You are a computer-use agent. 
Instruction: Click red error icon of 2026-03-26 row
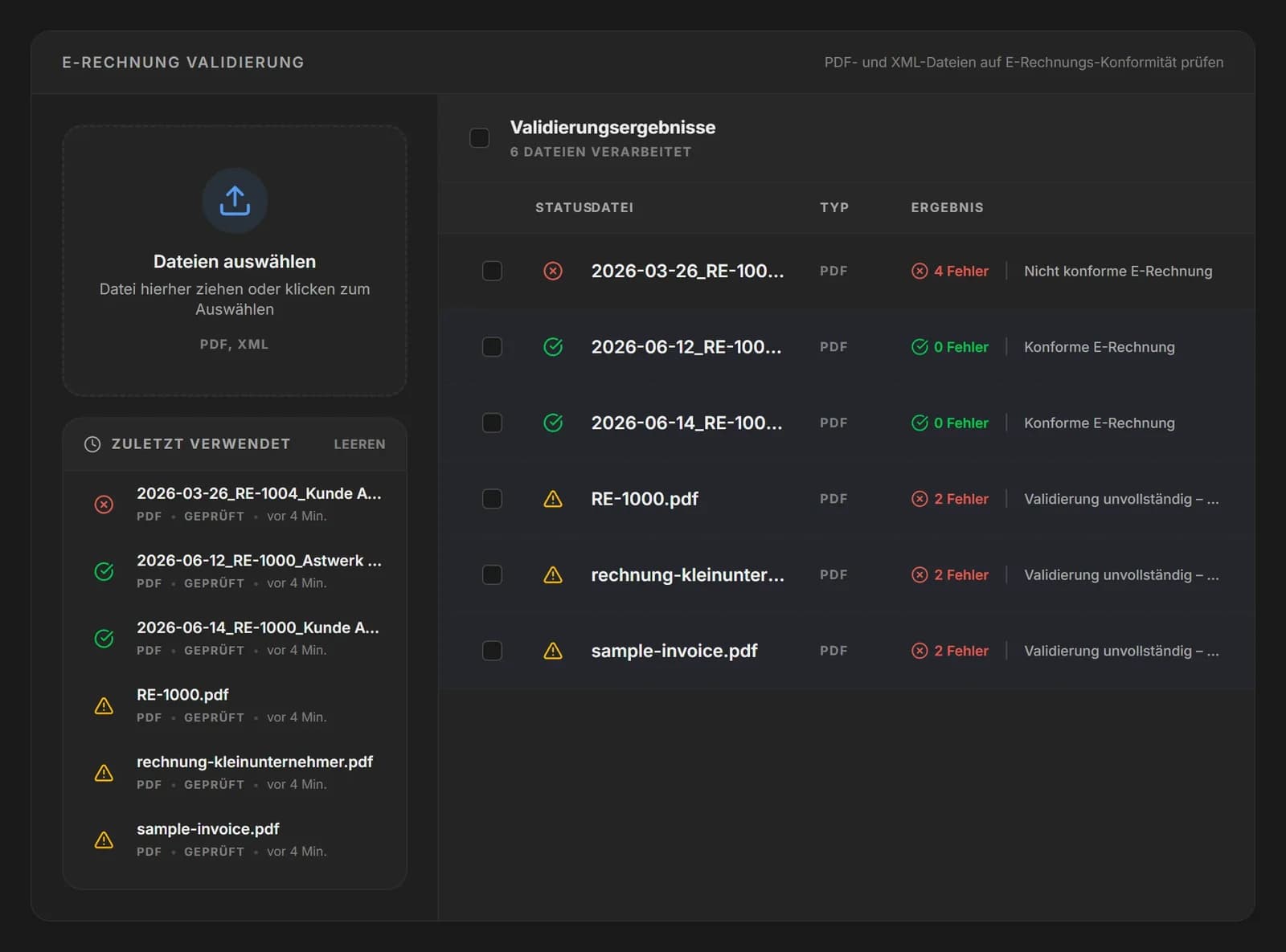coord(553,272)
